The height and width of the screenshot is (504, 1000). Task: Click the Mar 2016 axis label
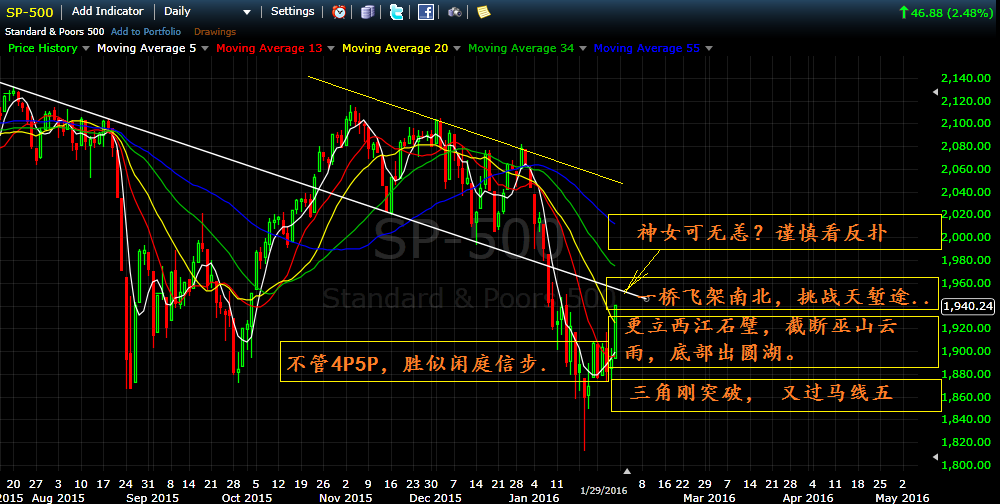pyautogui.click(x=710, y=498)
